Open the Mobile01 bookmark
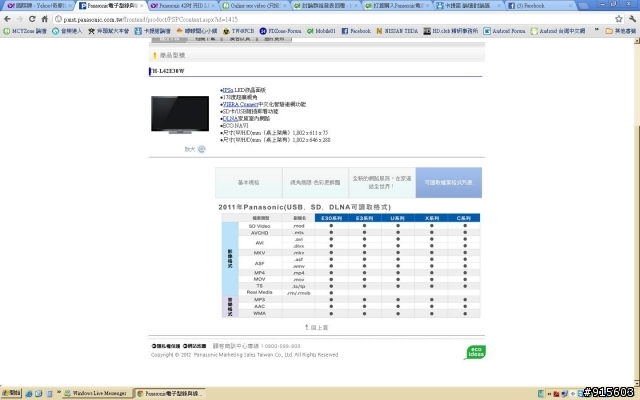The height and width of the screenshot is (400, 640). click(321, 31)
